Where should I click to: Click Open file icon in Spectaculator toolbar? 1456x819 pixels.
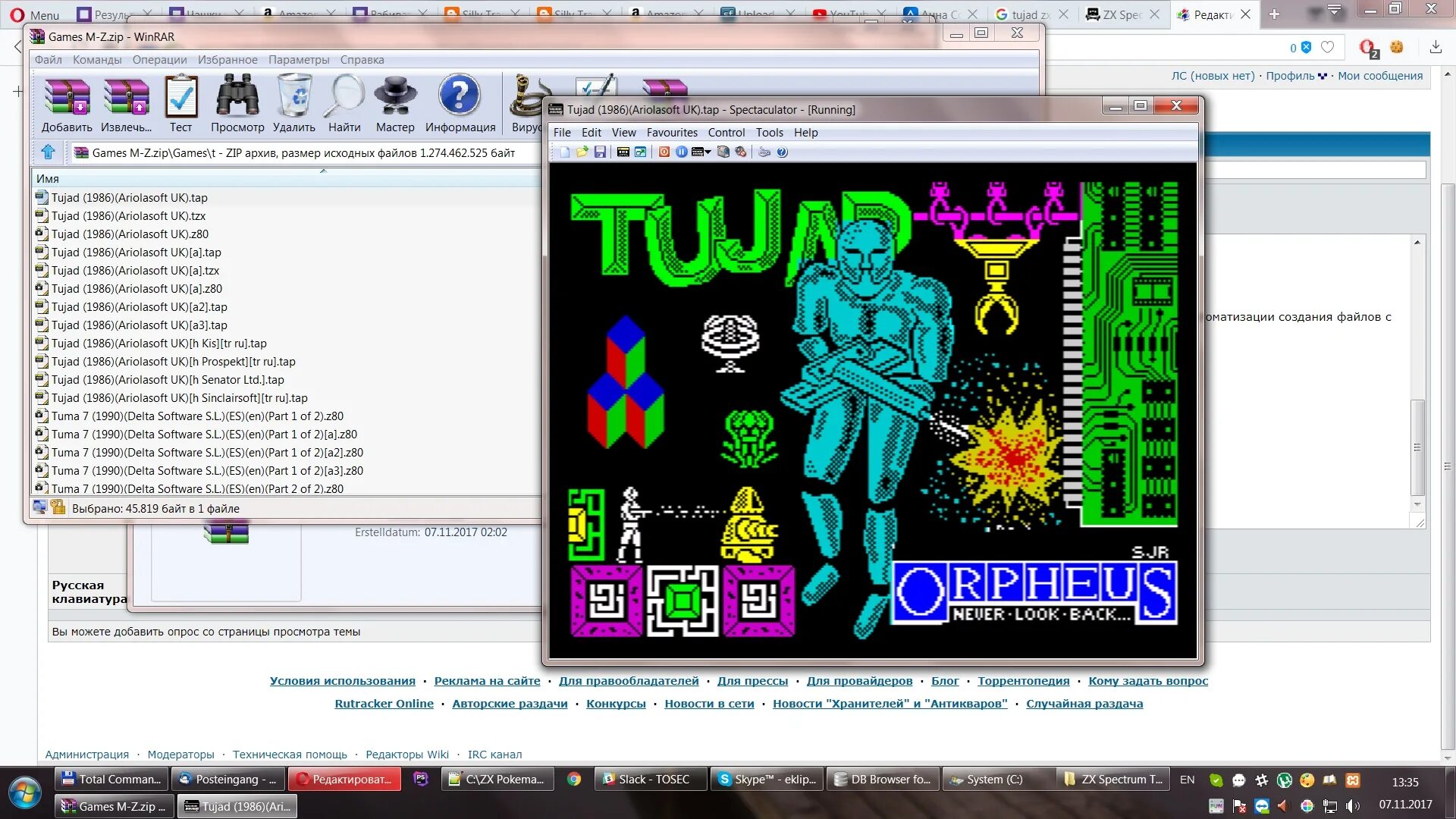pyautogui.click(x=582, y=152)
